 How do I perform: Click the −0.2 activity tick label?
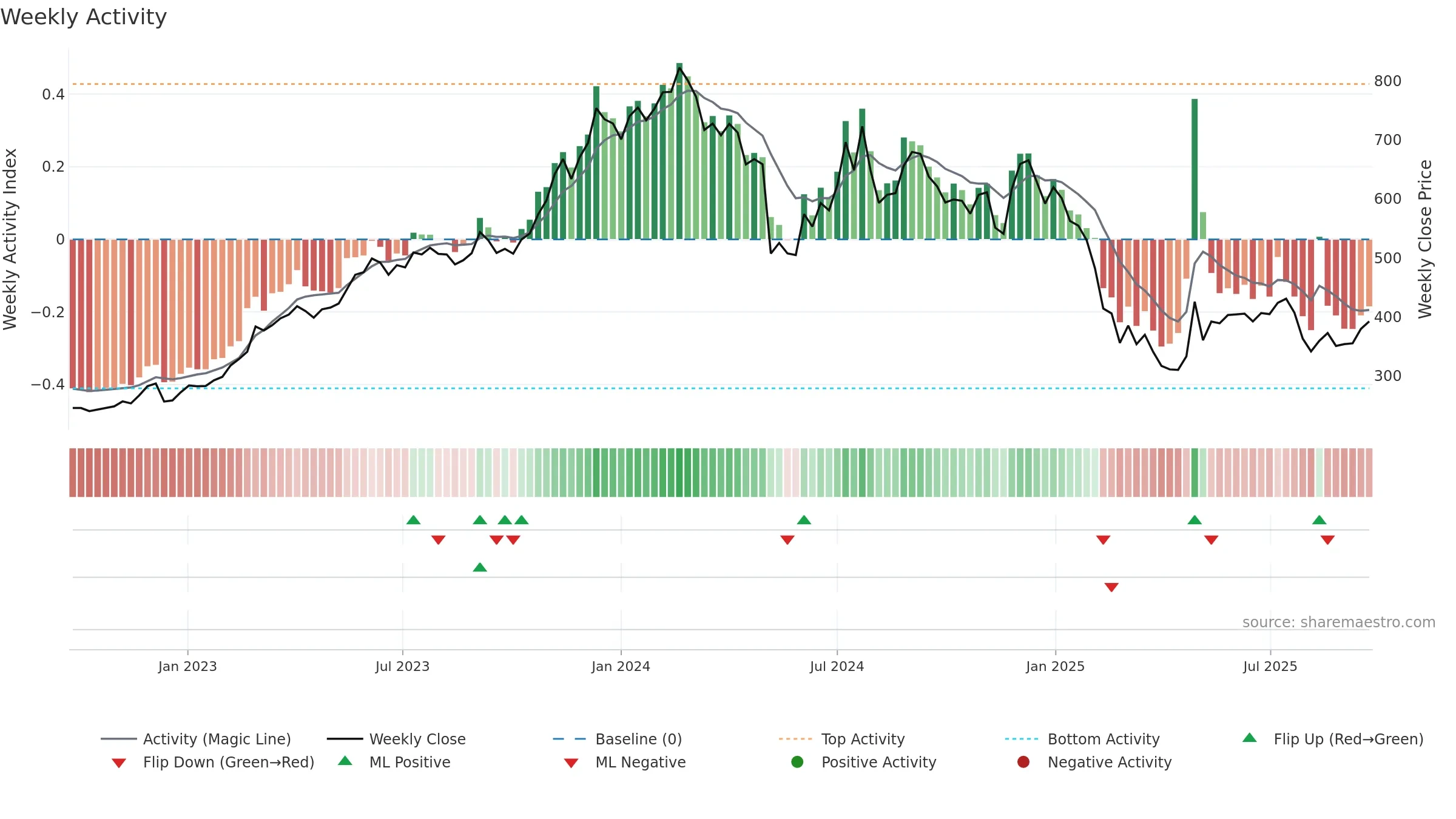tap(47, 312)
